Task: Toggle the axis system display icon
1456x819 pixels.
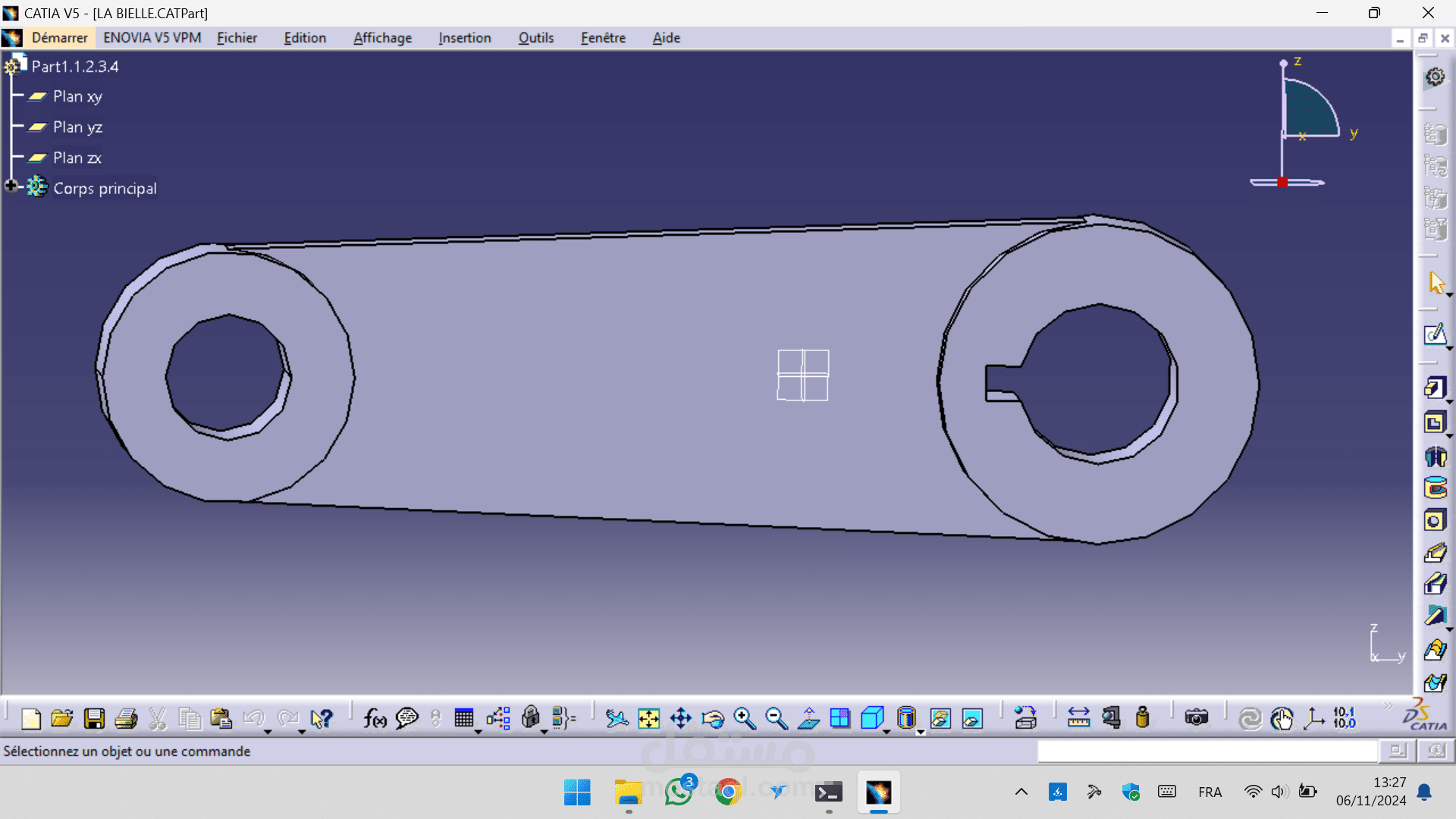Action: (1313, 718)
